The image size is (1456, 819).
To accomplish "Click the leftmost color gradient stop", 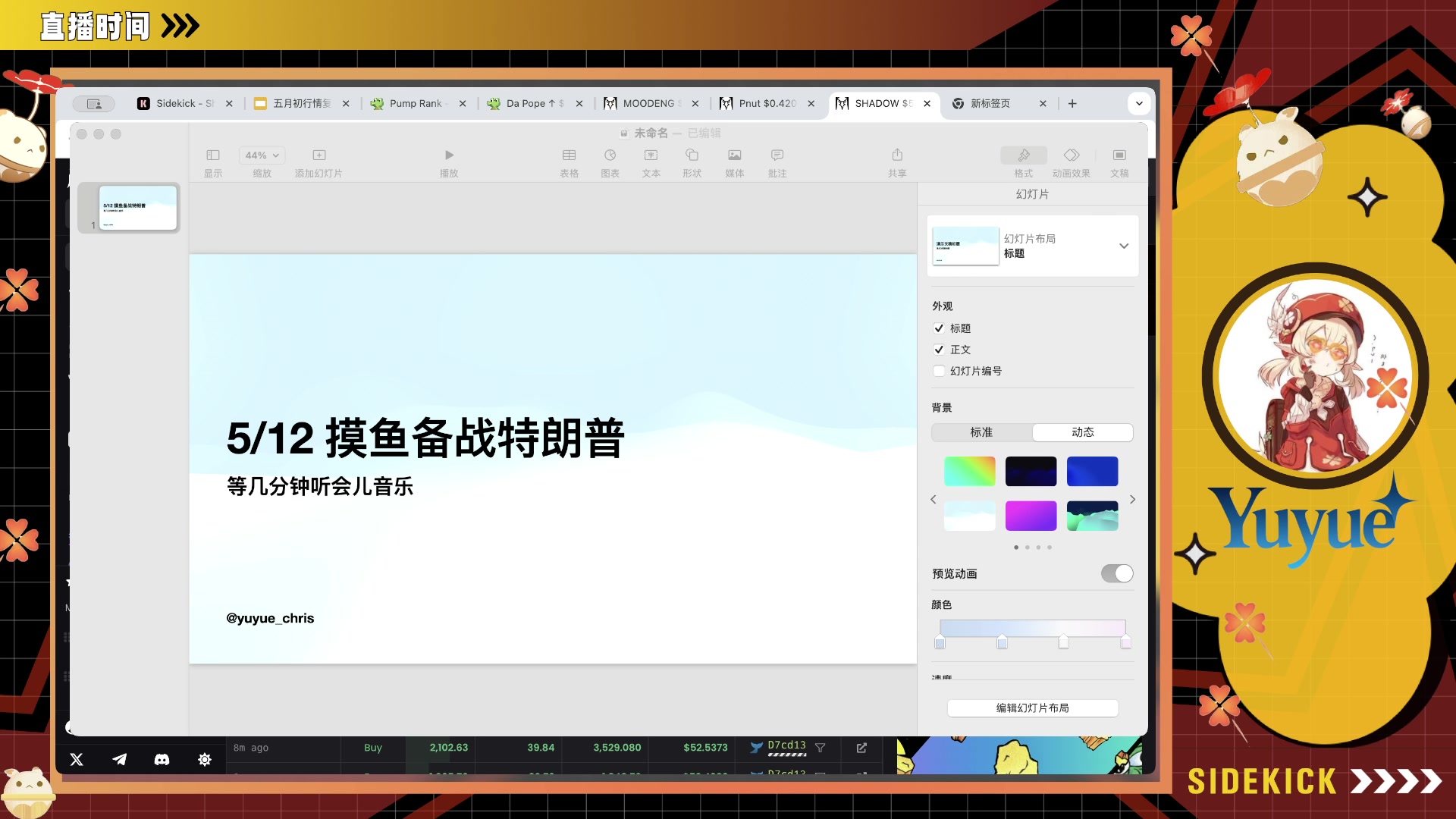I will pos(940,642).
